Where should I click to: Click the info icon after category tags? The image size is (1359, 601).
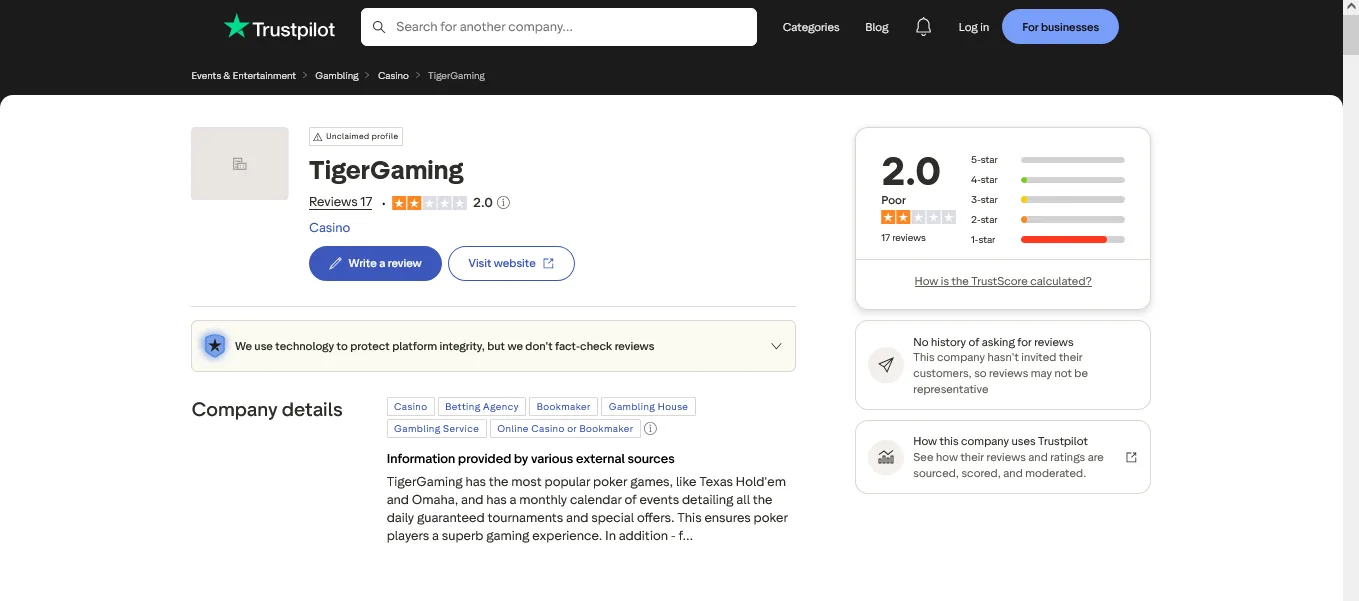[x=650, y=428]
